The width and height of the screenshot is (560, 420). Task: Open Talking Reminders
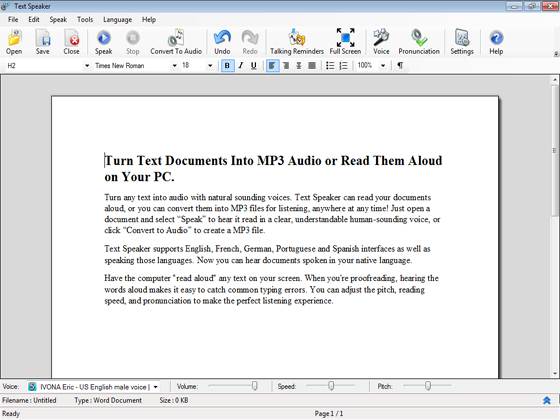tap(297, 42)
